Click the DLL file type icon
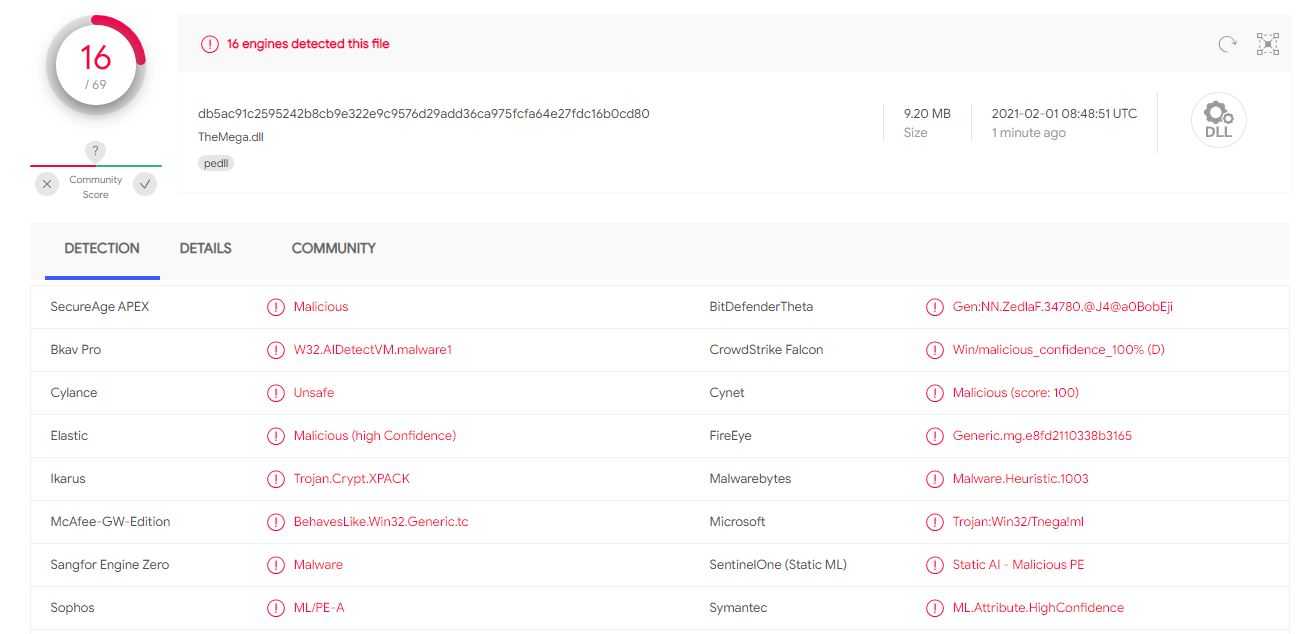Screen dimensions: 1301x634 (x=1218, y=121)
